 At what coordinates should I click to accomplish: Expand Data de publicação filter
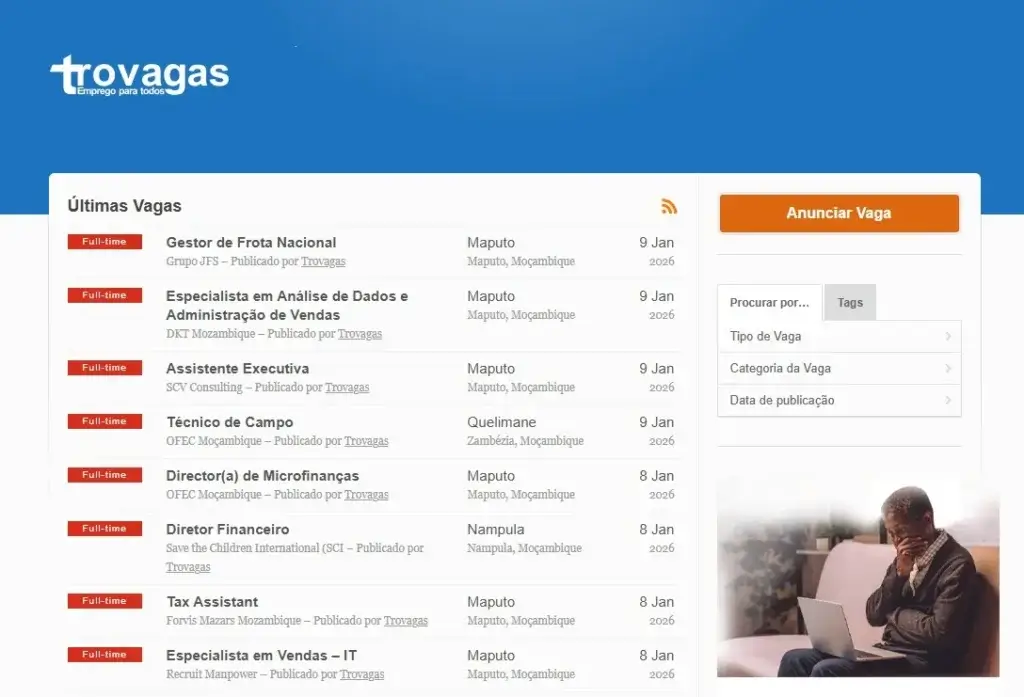[839, 400]
